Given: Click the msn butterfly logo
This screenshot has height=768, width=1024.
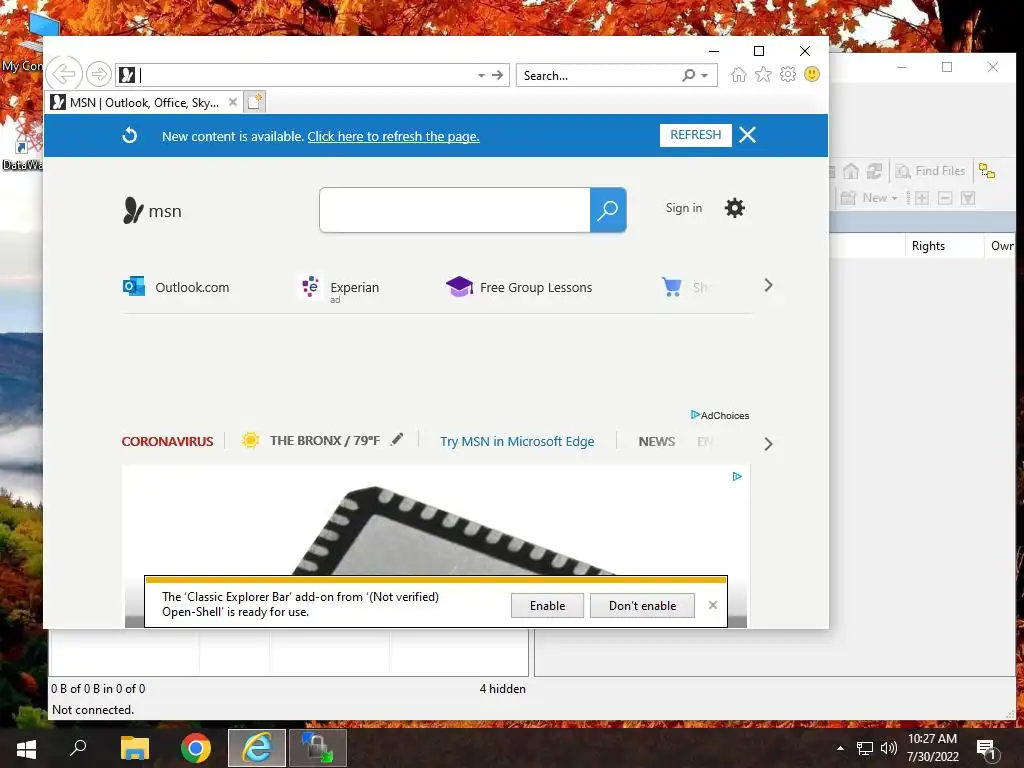Looking at the screenshot, I should click(x=152, y=210).
